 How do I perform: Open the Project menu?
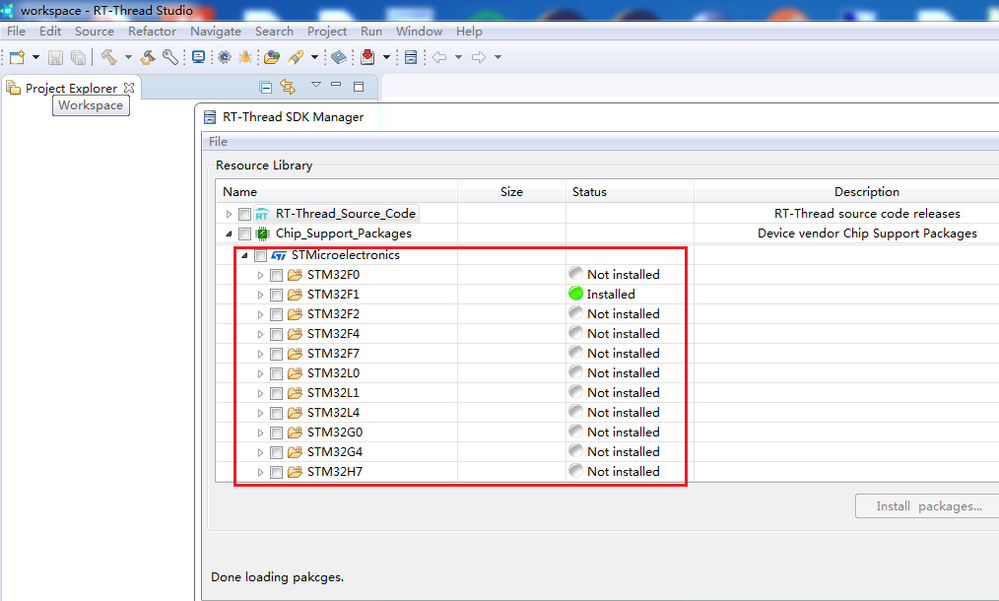(327, 31)
